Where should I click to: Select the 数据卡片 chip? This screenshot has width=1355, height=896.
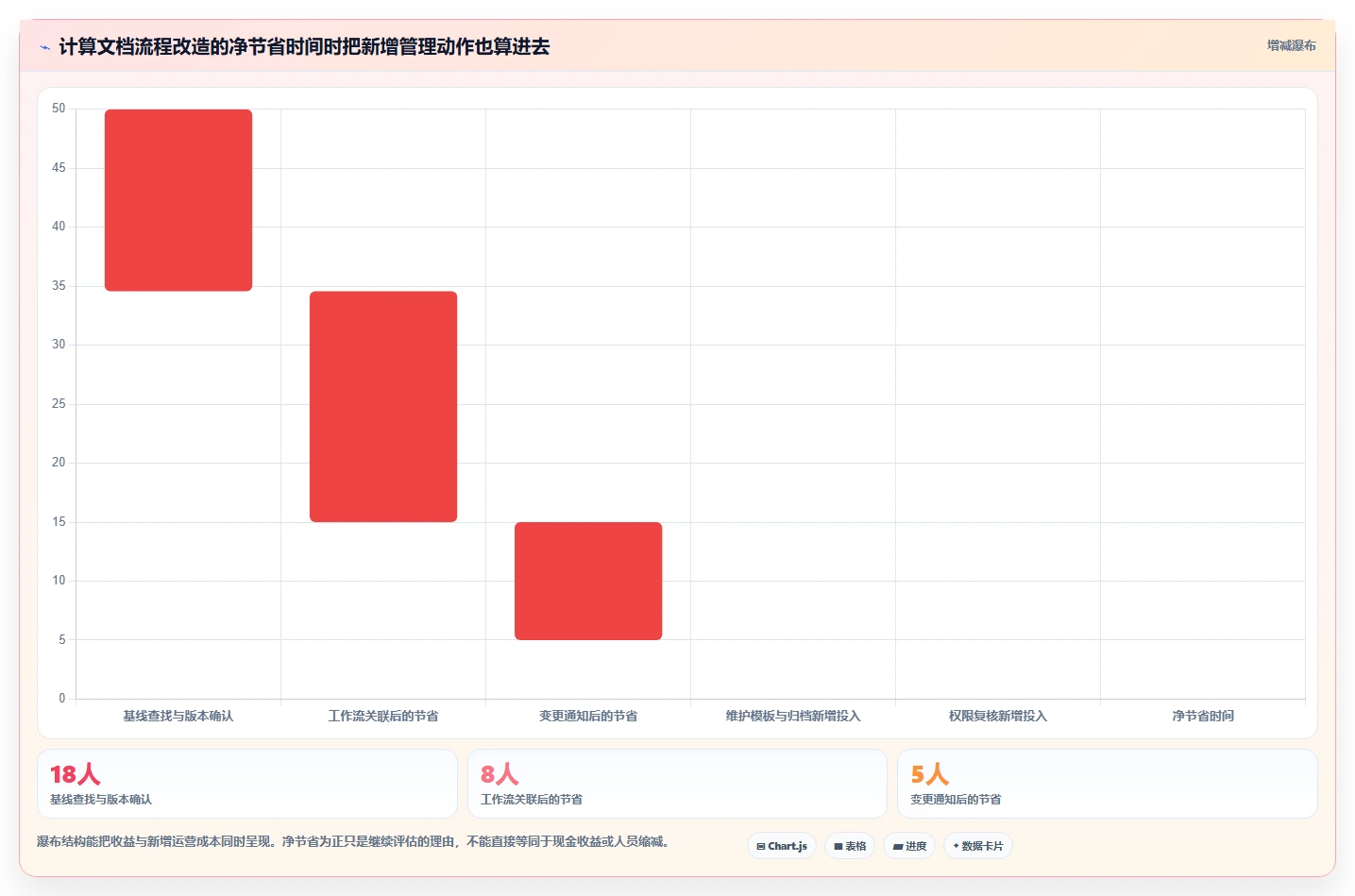[x=978, y=846]
